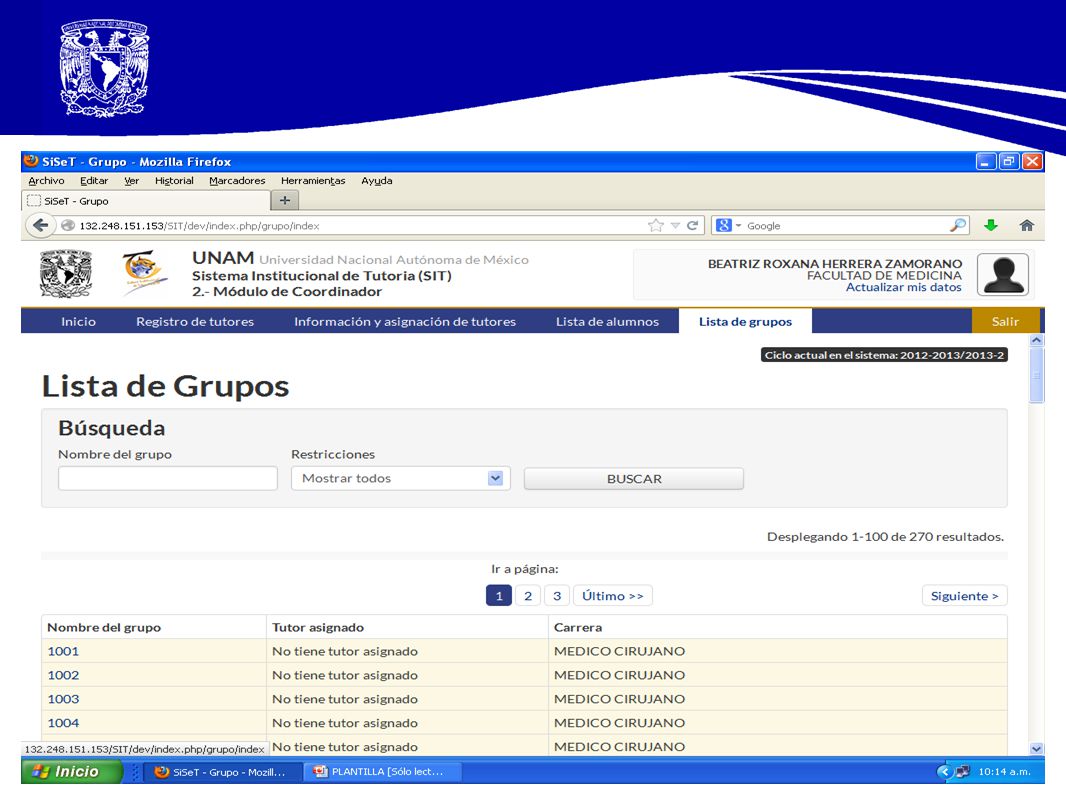Open URL history dropdown arrow in address bar
This screenshot has width=1066, height=800.
[x=675, y=226]
